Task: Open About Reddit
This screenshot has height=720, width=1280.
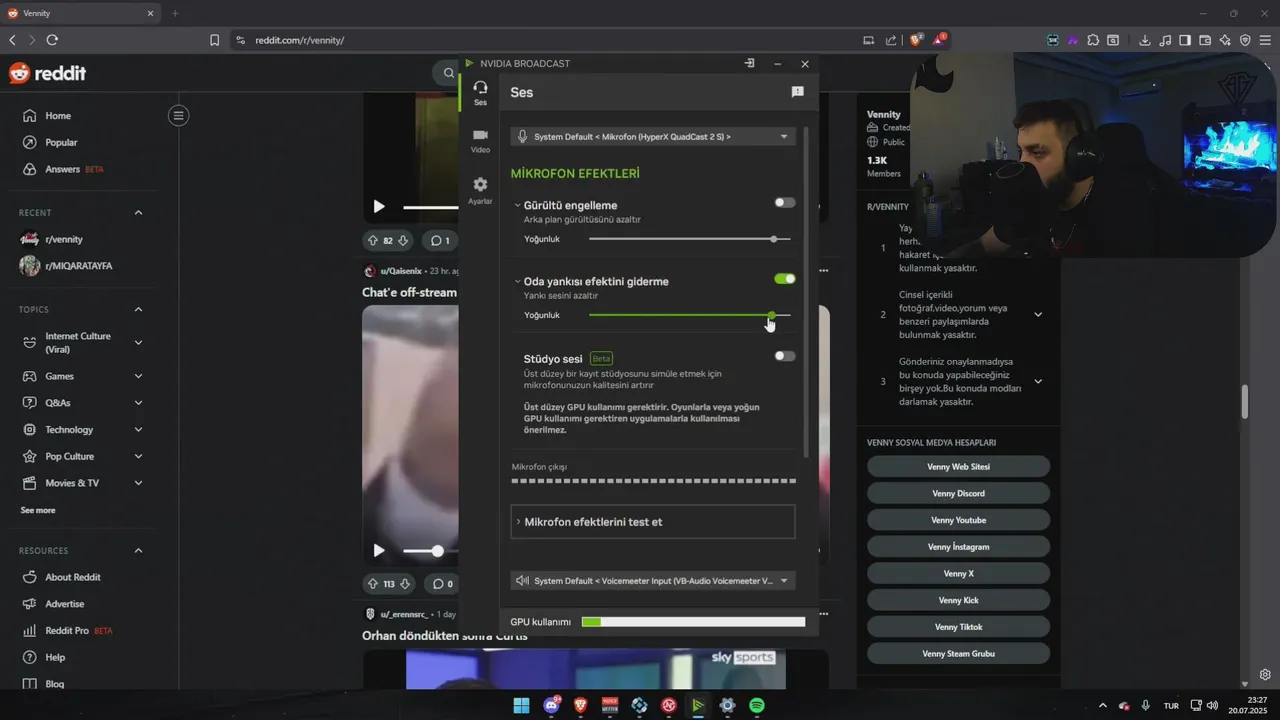Action: point(73,577)
